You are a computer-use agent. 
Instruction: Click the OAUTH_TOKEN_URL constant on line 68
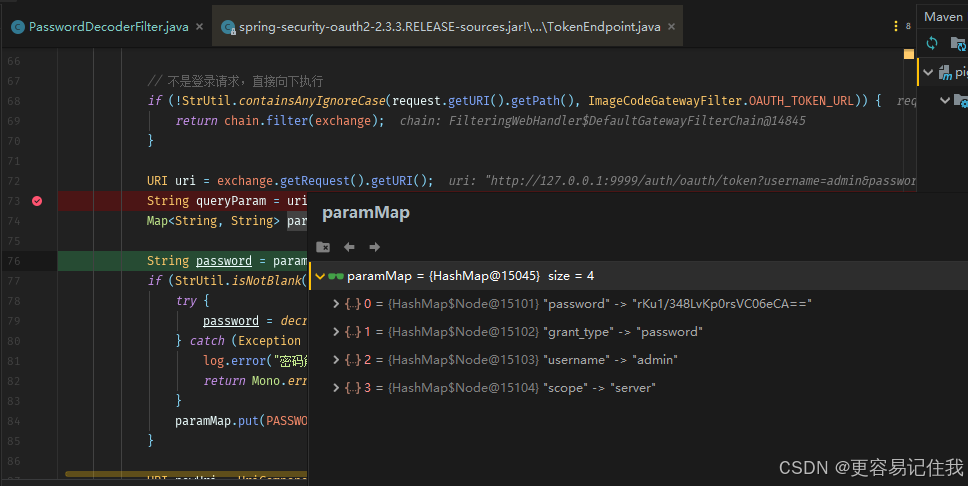(801, 101)
